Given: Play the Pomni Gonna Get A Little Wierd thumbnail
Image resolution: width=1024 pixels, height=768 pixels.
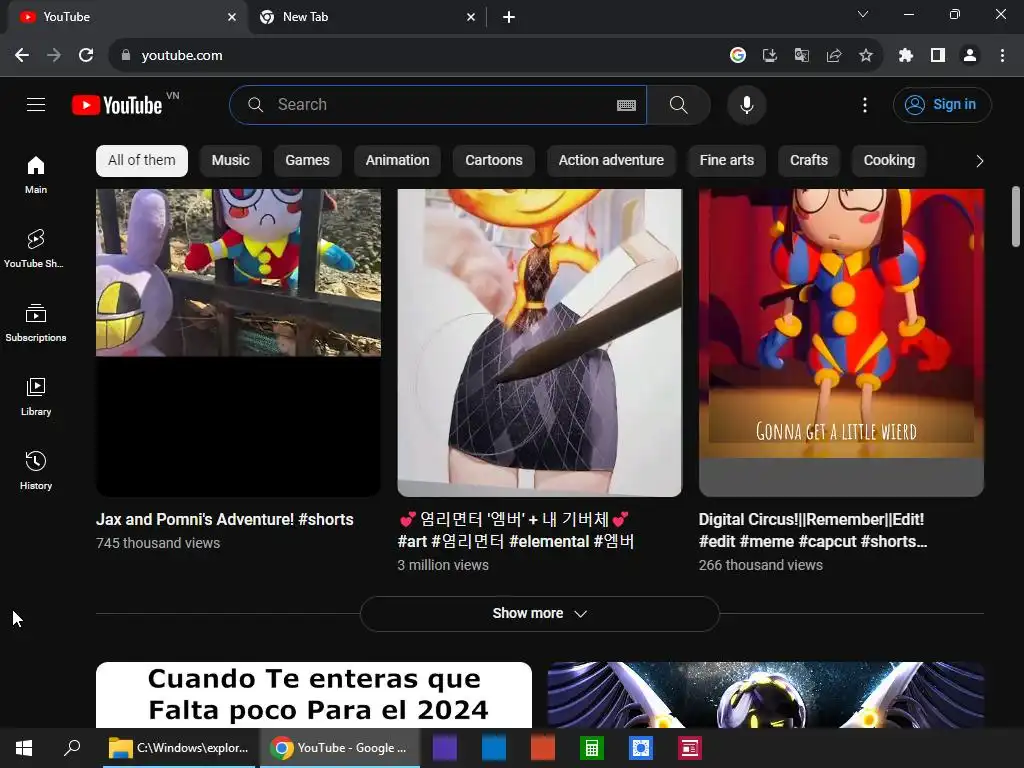Looking at the screenshot, I should (841, 343).
